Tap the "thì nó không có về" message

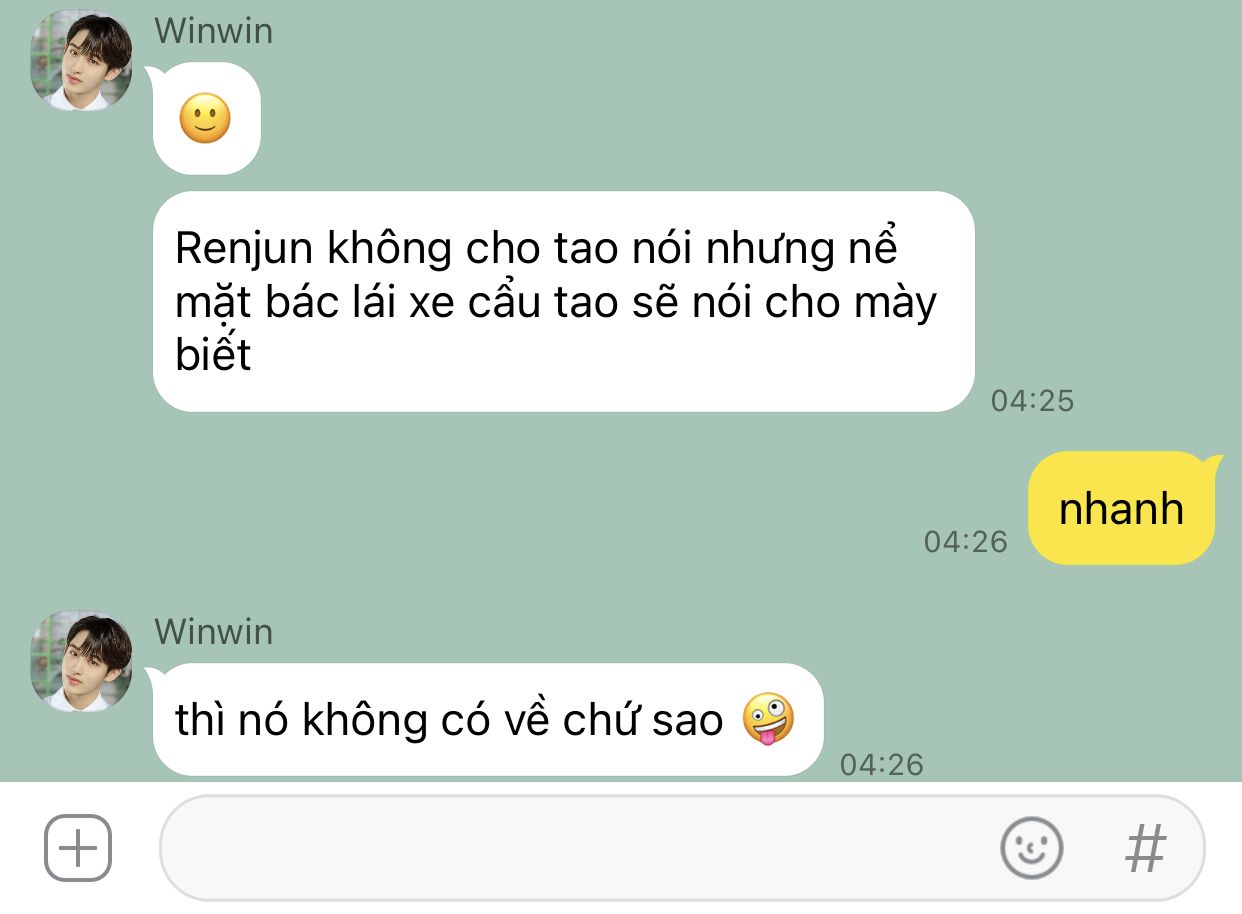487,719
